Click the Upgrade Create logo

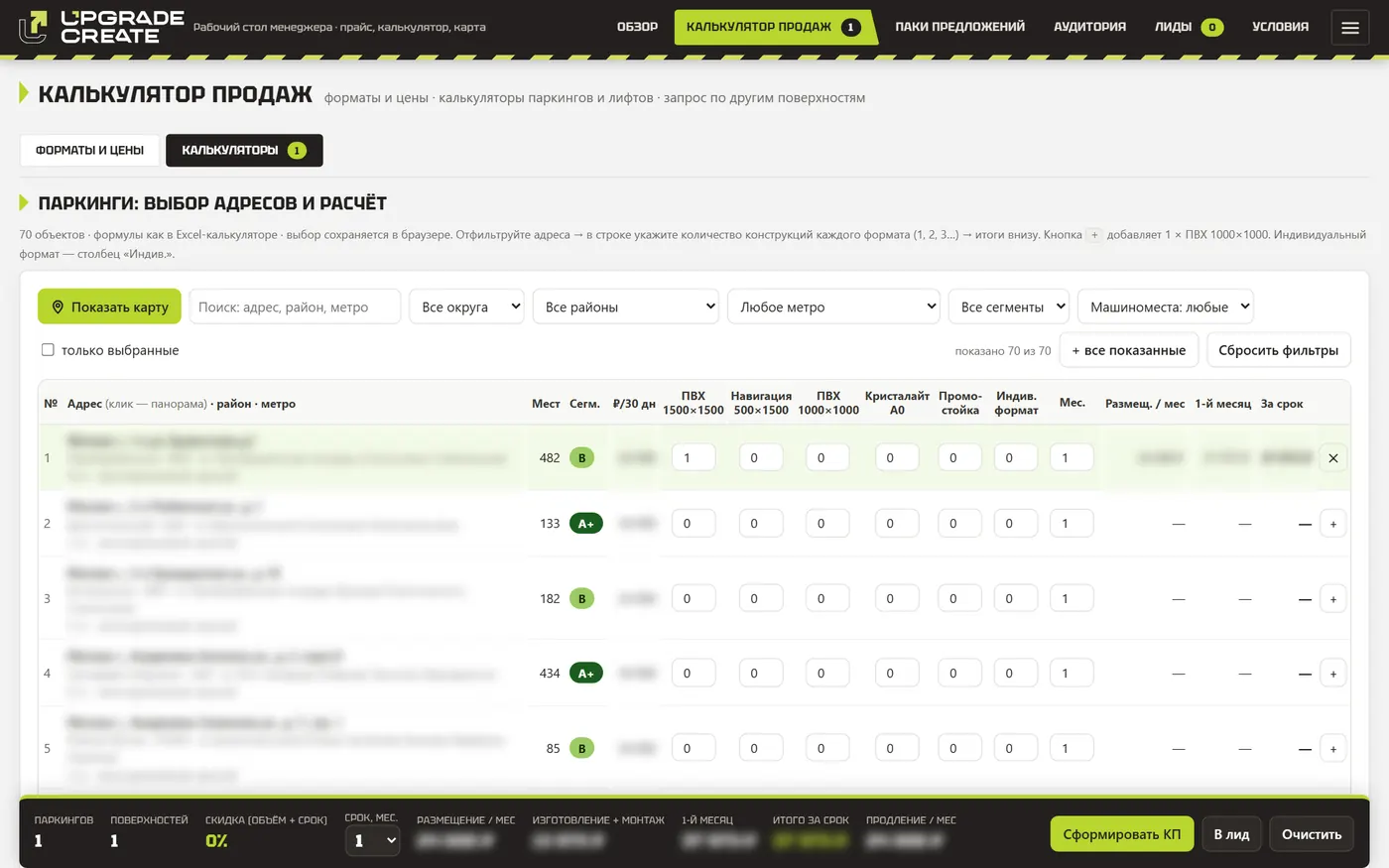point(102,27)
